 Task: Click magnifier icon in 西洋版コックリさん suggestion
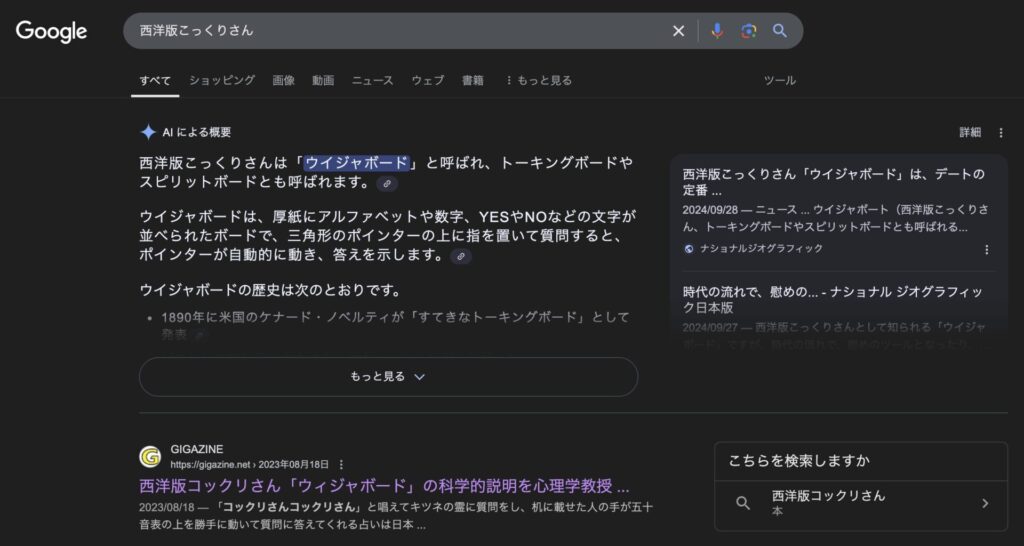tap(743, 503)
